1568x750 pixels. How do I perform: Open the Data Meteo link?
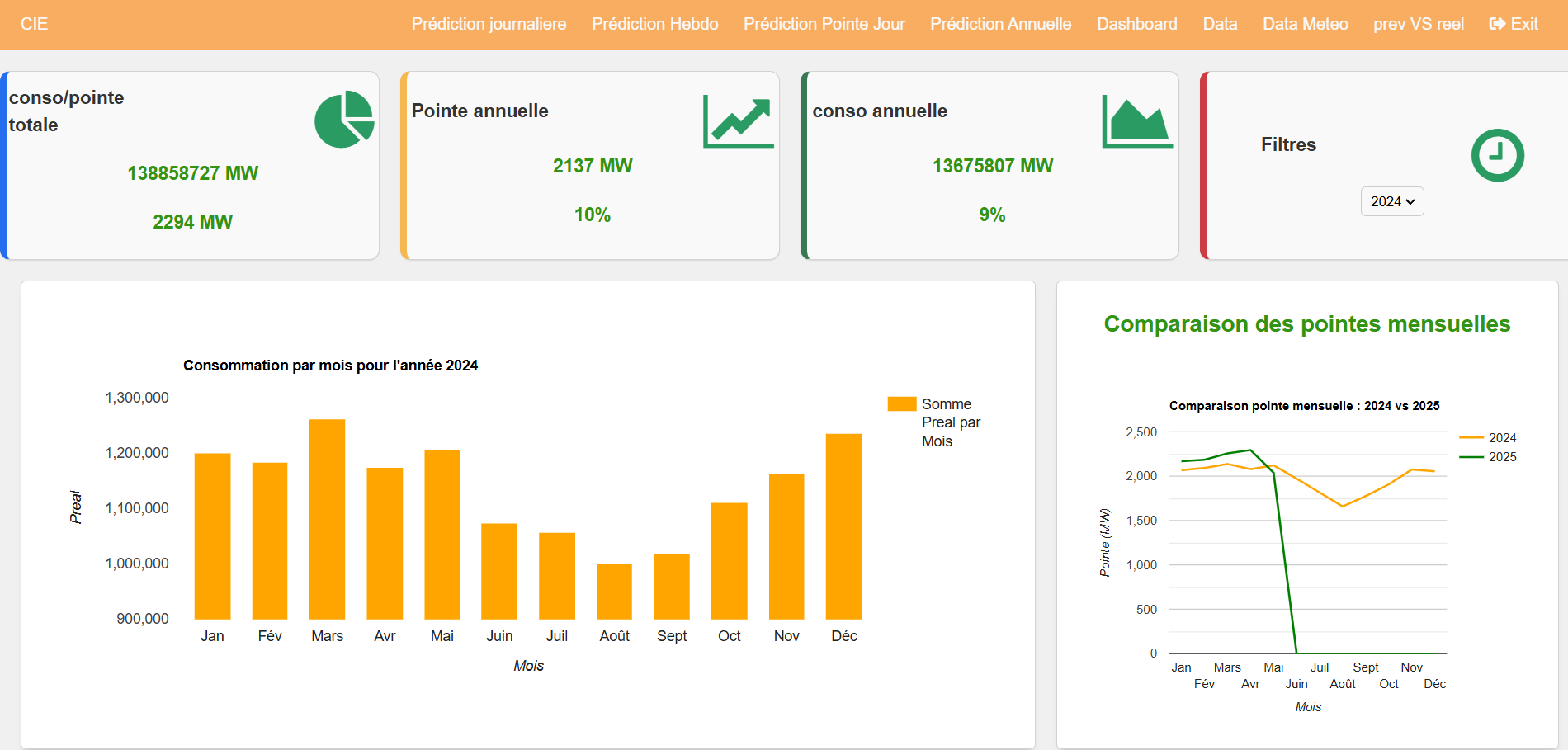click(x=1305, y=24)
